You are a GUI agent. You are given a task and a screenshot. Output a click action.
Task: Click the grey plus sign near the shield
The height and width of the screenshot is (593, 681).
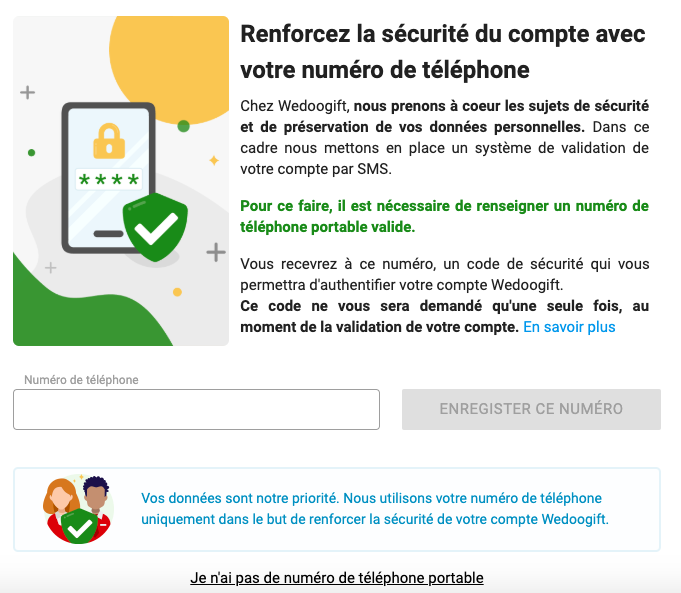coord(216,252)
